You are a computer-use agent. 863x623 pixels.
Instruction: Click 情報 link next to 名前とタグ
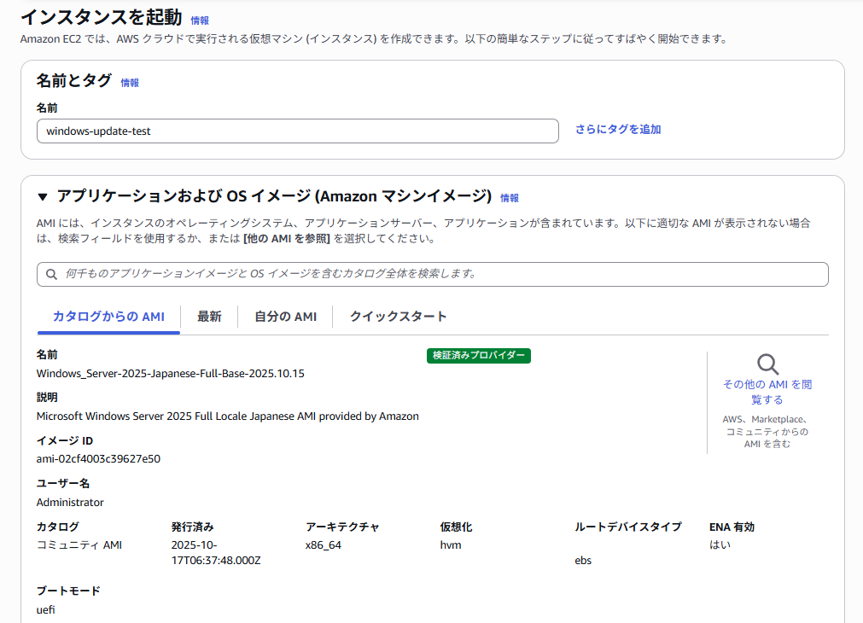tap(130, 83)
